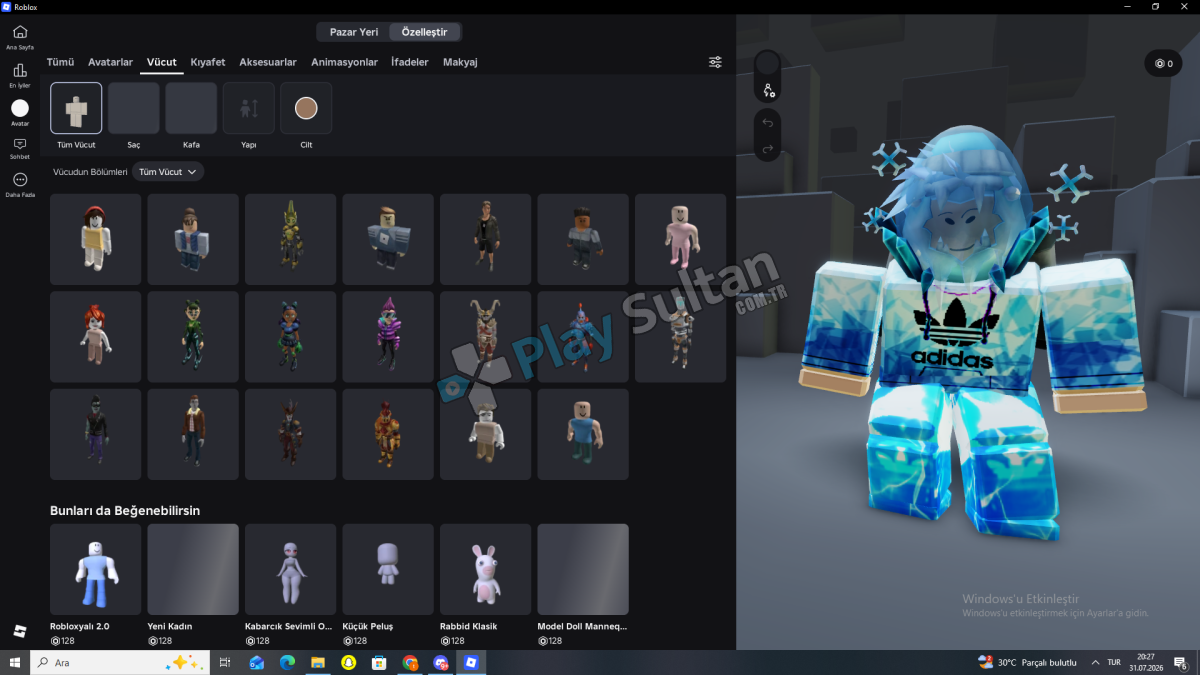Open Daha Fazla menu in sidebar
This screenshot has width=1200, height=675.
point(19,184)
